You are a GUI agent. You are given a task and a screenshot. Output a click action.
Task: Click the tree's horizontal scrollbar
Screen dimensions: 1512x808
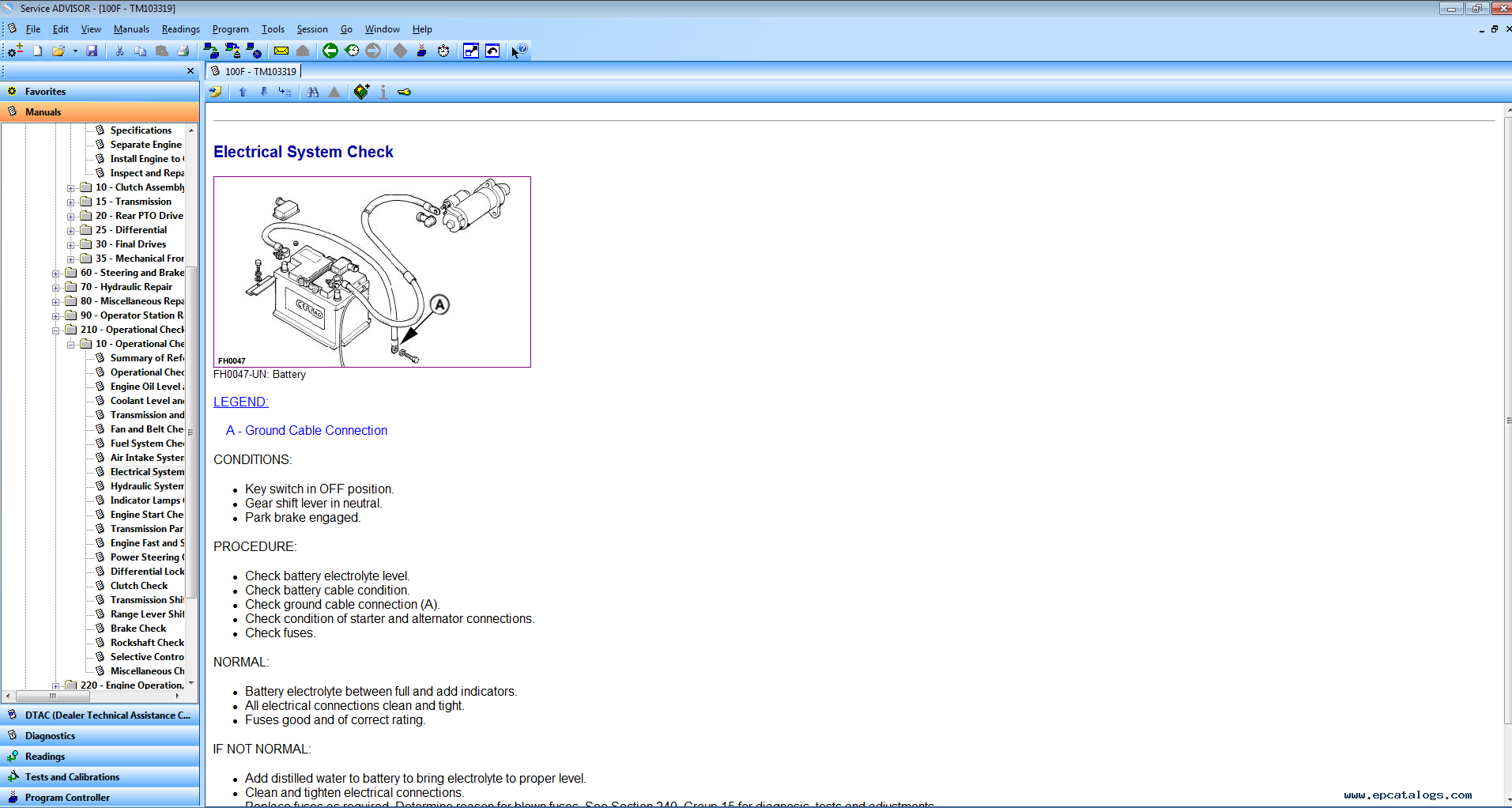tap(52, 697)
